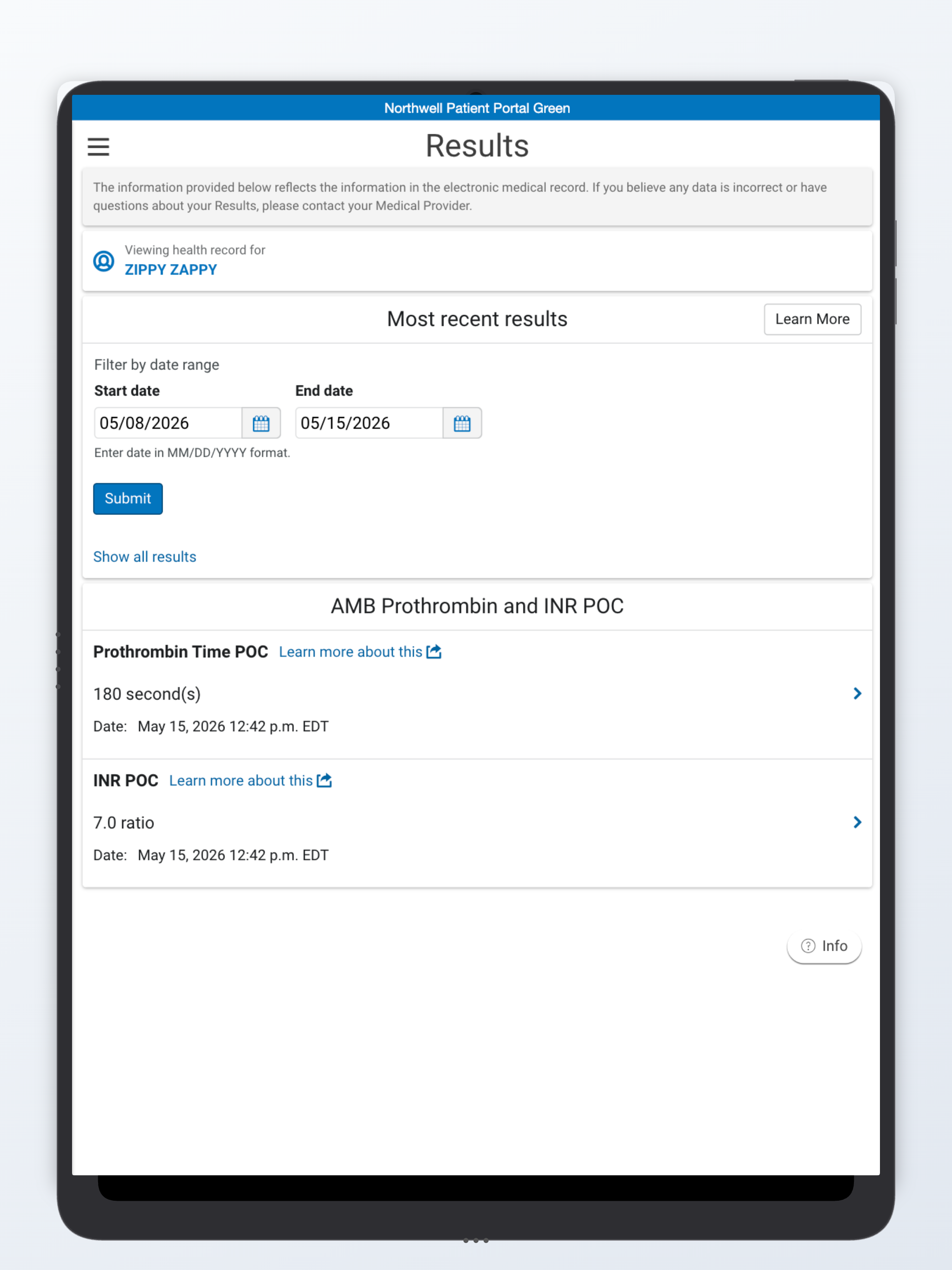Click the question mark icon in Info button
Viewport: 952px width, 1270px height.
(x=808, y=946)
